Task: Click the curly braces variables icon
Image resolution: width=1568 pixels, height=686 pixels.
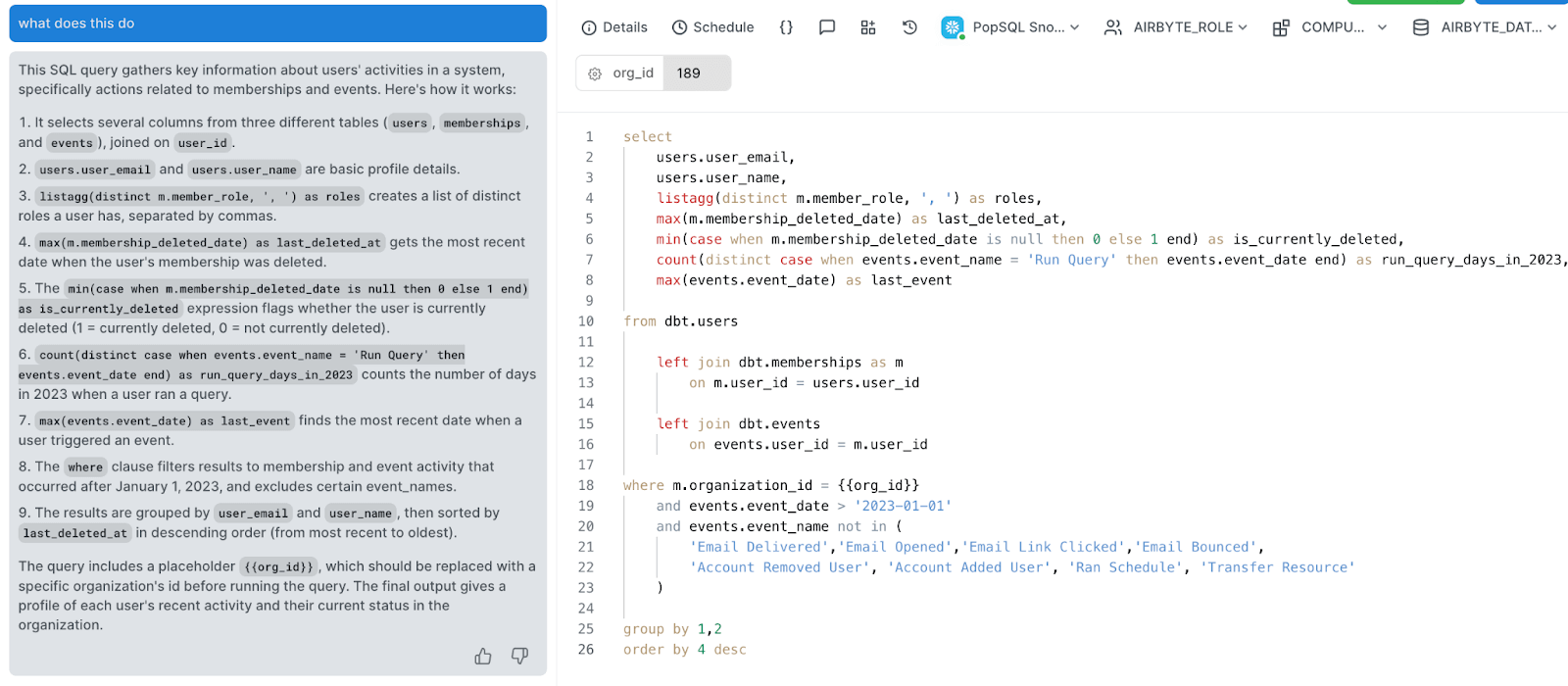Action: pyautogui.click(x=786, y=27)
